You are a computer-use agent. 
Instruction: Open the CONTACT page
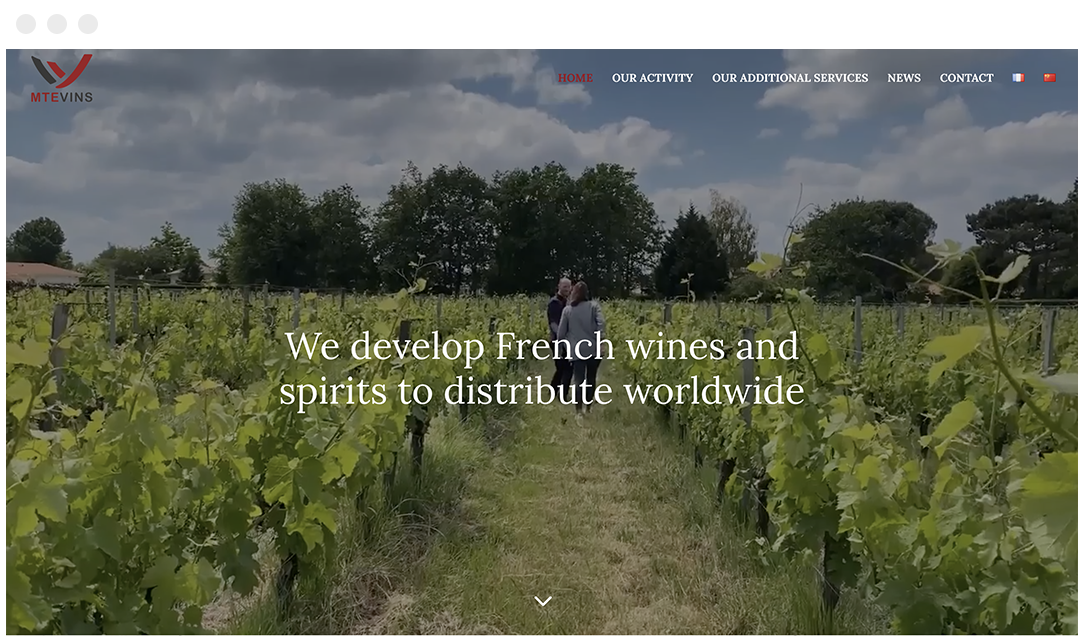click(x=966, y=78)
